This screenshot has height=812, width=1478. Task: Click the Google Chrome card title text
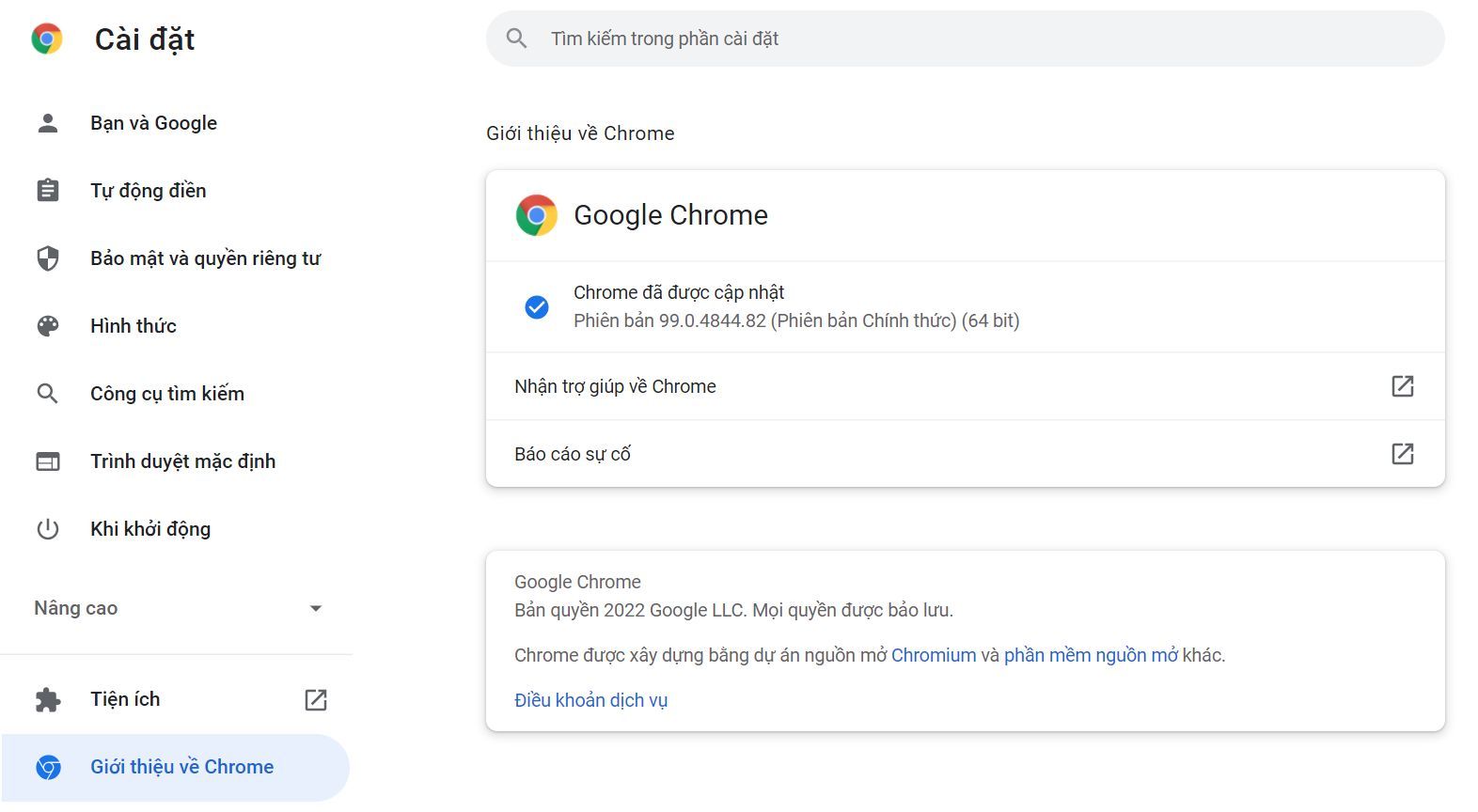pyautogui.click(x=670, y=215)
